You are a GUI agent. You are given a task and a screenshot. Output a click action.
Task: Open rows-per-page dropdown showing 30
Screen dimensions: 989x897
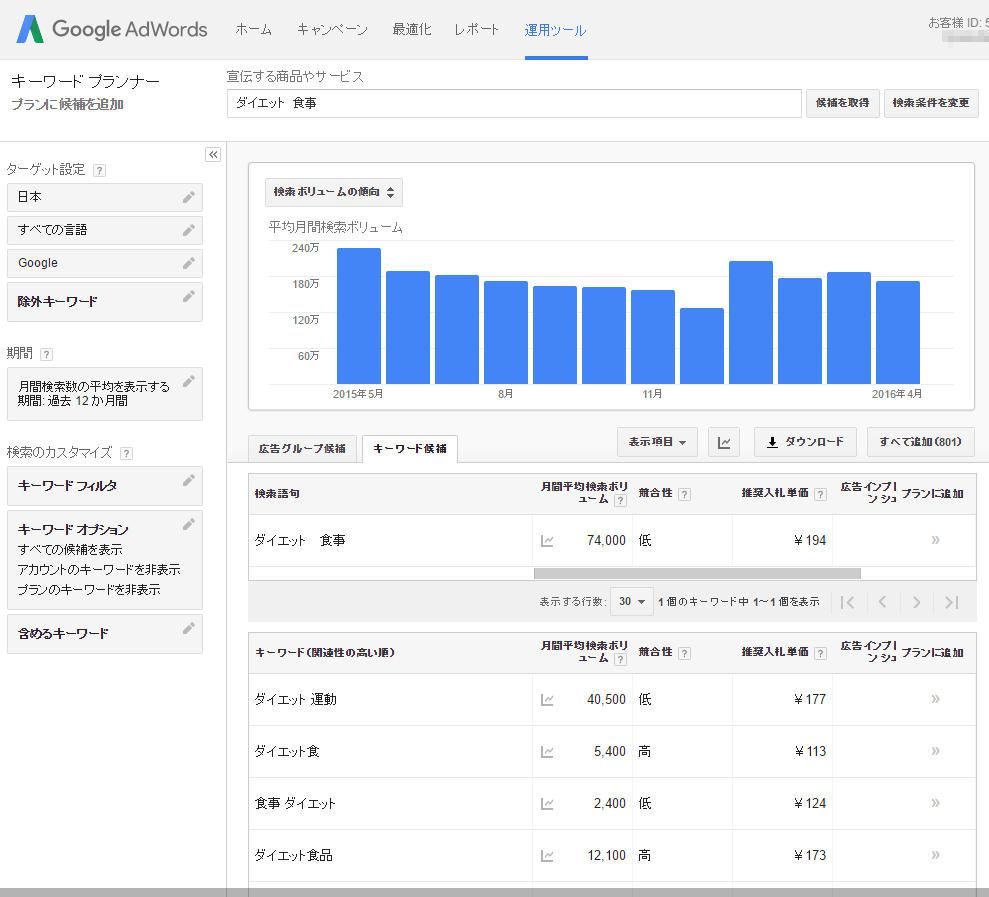(x=631, y=602)
